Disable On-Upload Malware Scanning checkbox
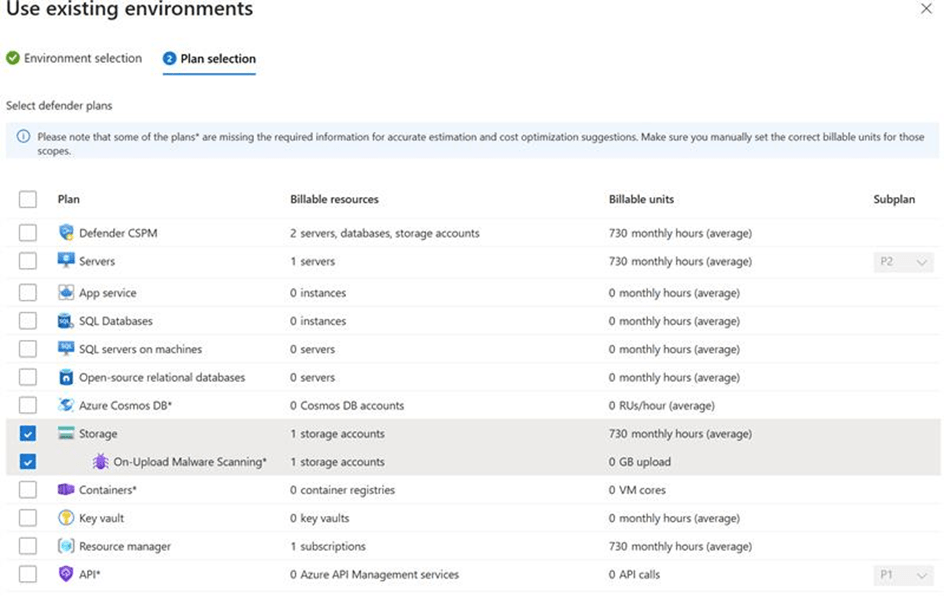944x612 pixels. point(28,462)
